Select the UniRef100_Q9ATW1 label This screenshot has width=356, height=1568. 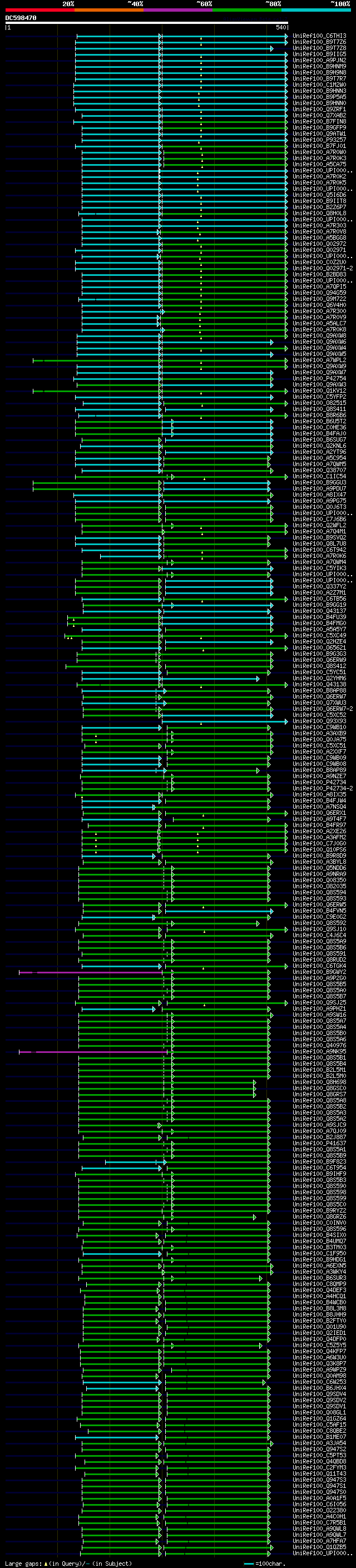pyautogui.click(x=319, y=134)
